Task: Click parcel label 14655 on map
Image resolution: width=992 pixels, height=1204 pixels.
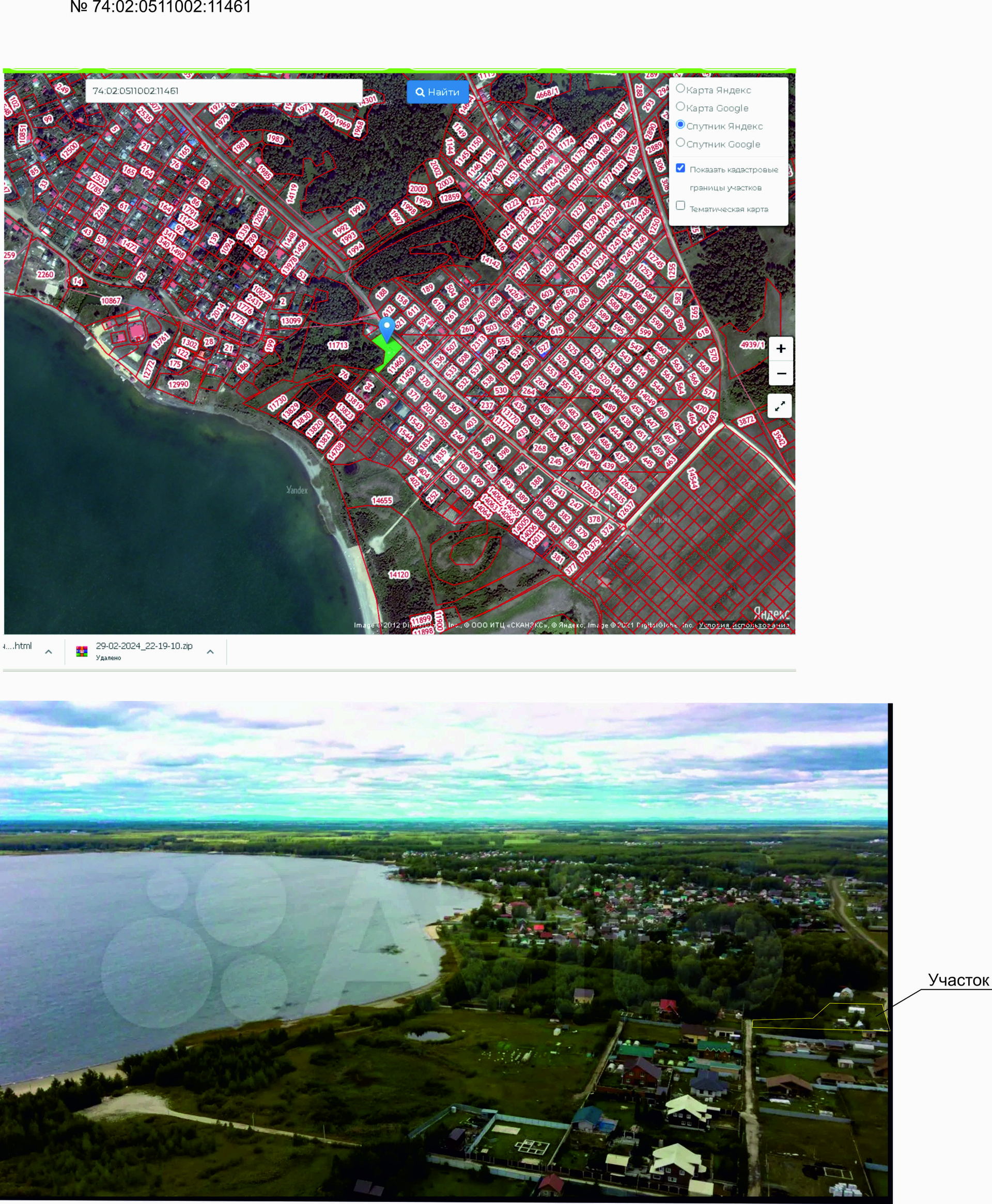Action: click(x=382, y=501)
